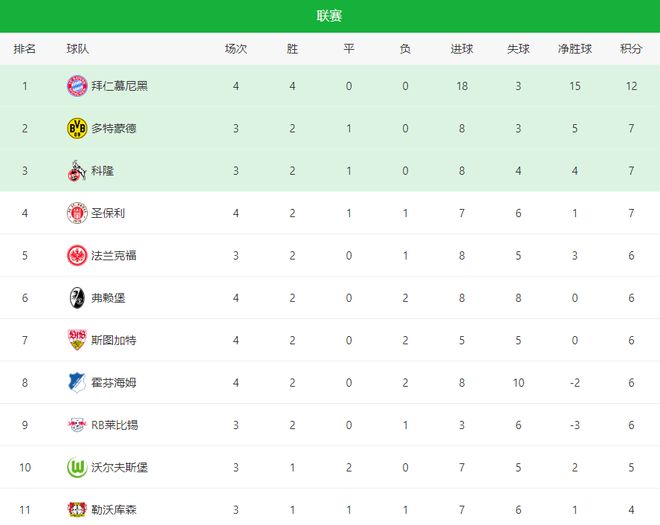Open the 拜仁慕尼黑 team link

[119, 86]
